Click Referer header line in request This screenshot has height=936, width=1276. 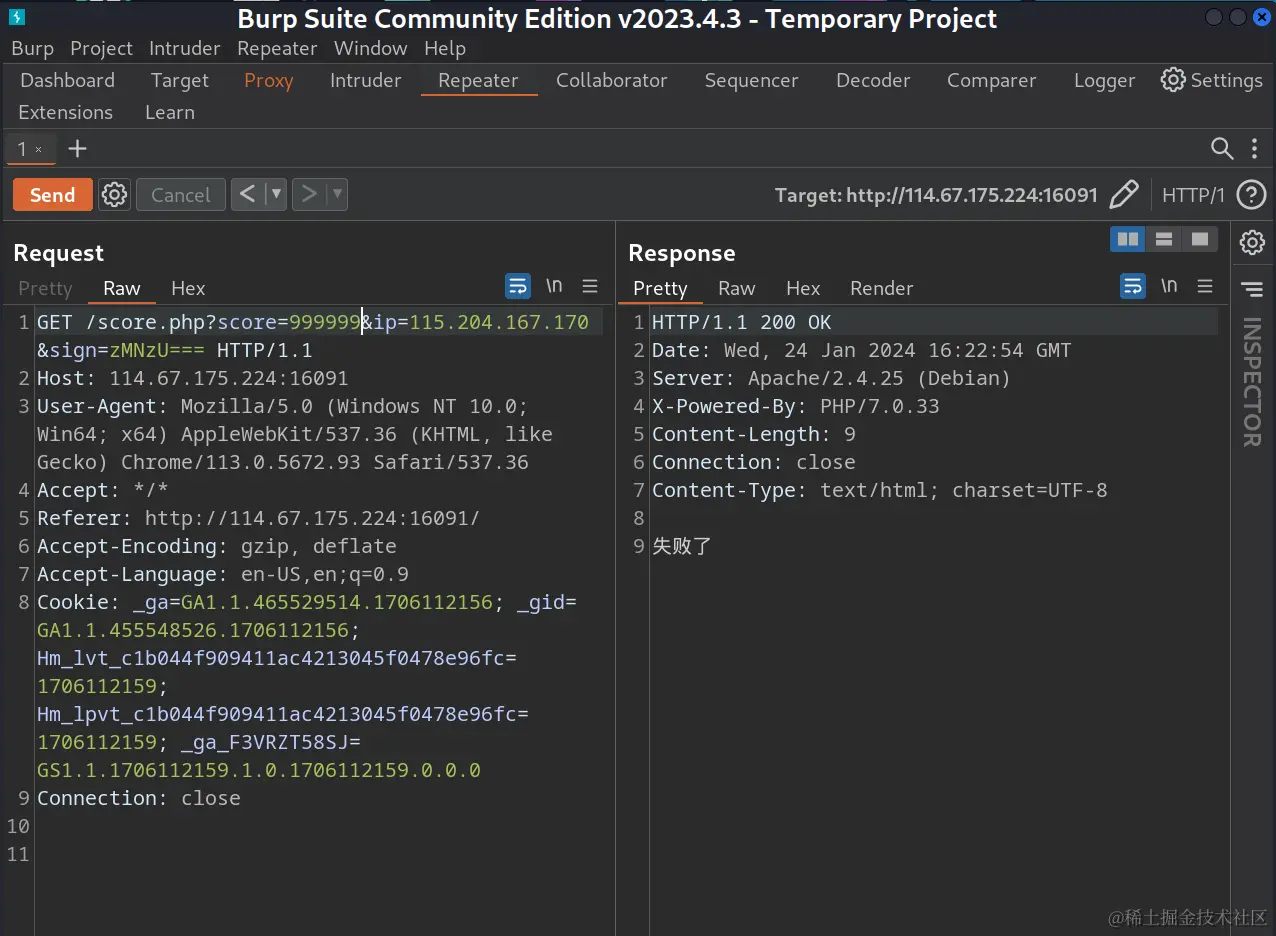[x=259, y=518]
